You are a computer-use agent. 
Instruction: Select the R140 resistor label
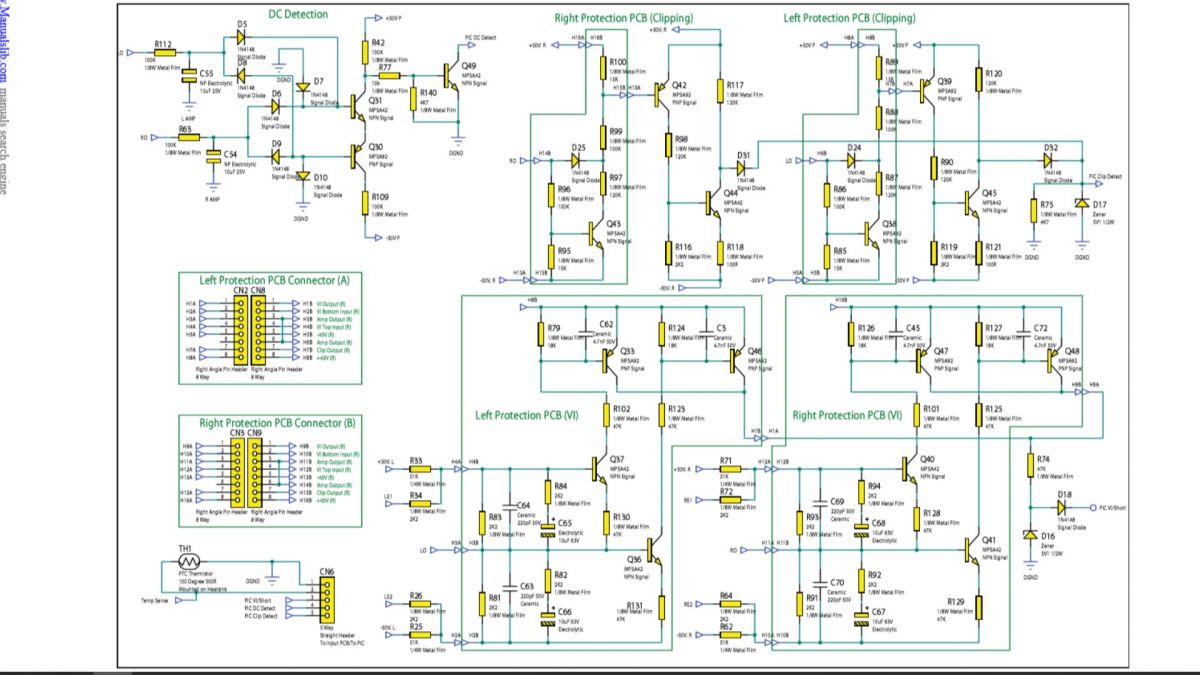click(x=428, y=91)
